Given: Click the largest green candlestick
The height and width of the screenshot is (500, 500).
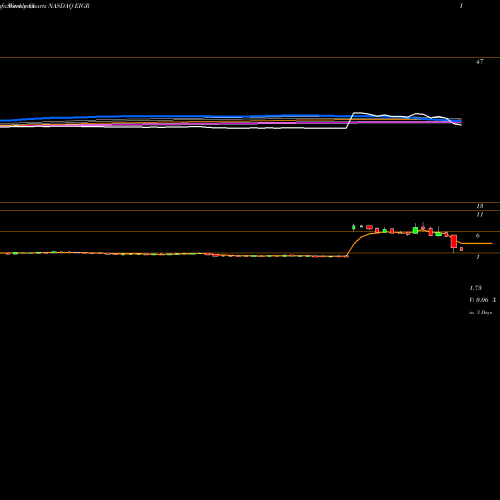Looking at the screenshot, I should click(x=415, y=230).
